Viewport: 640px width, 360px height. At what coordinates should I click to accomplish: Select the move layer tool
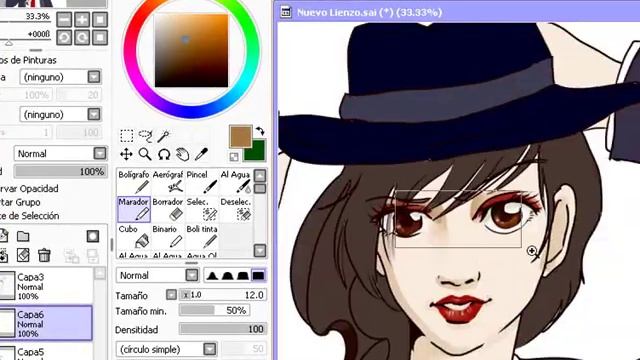[127, 154]
